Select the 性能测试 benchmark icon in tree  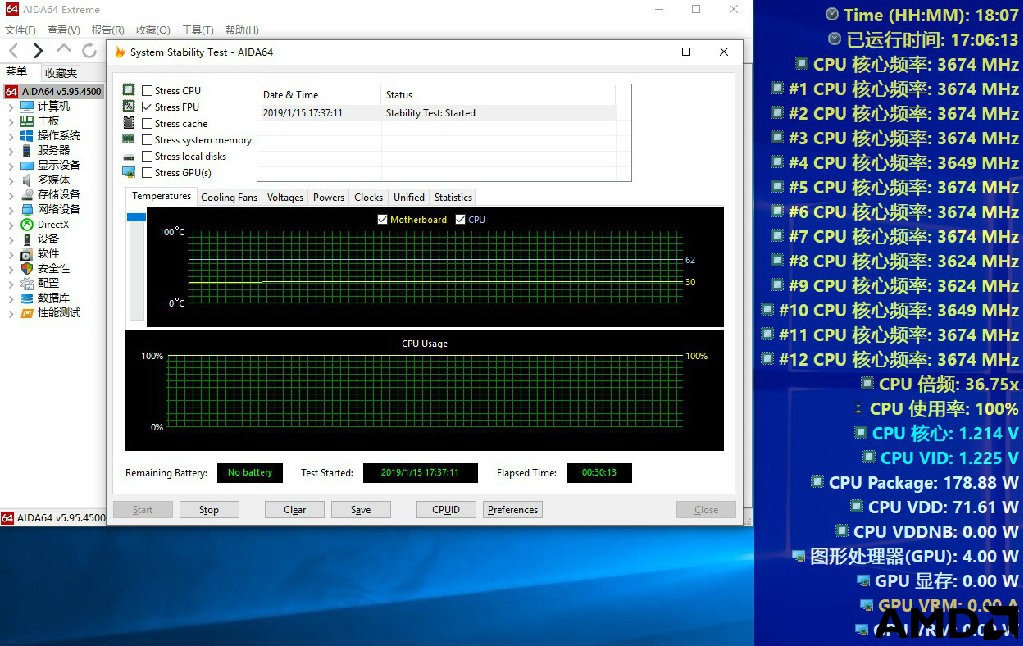tap(27, 313)
